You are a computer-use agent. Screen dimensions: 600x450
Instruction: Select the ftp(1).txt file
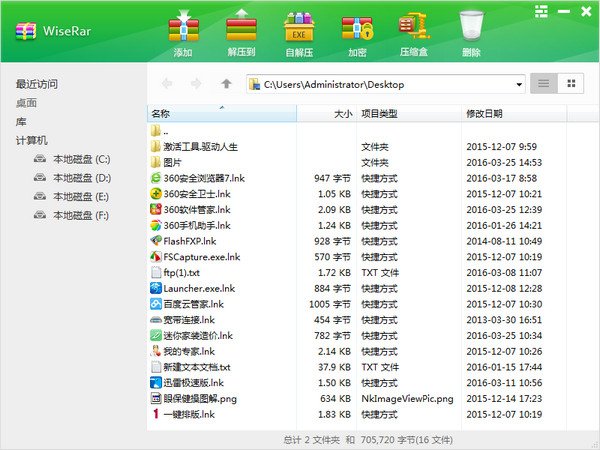coord(357,272)
